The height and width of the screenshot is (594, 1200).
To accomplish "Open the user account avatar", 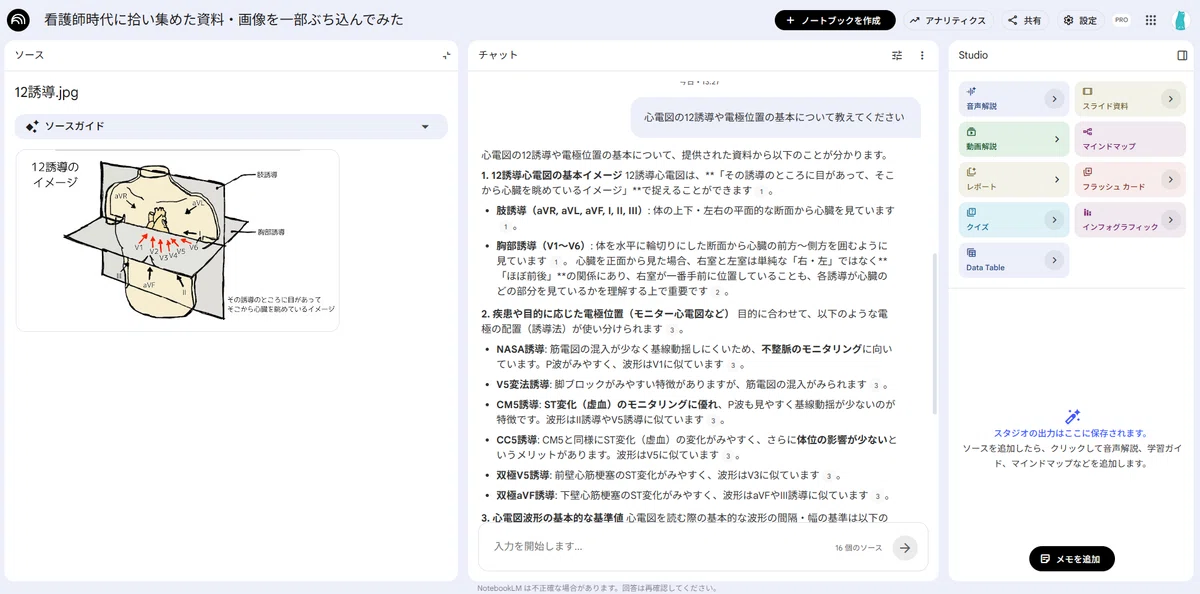I will [1180, 20].
